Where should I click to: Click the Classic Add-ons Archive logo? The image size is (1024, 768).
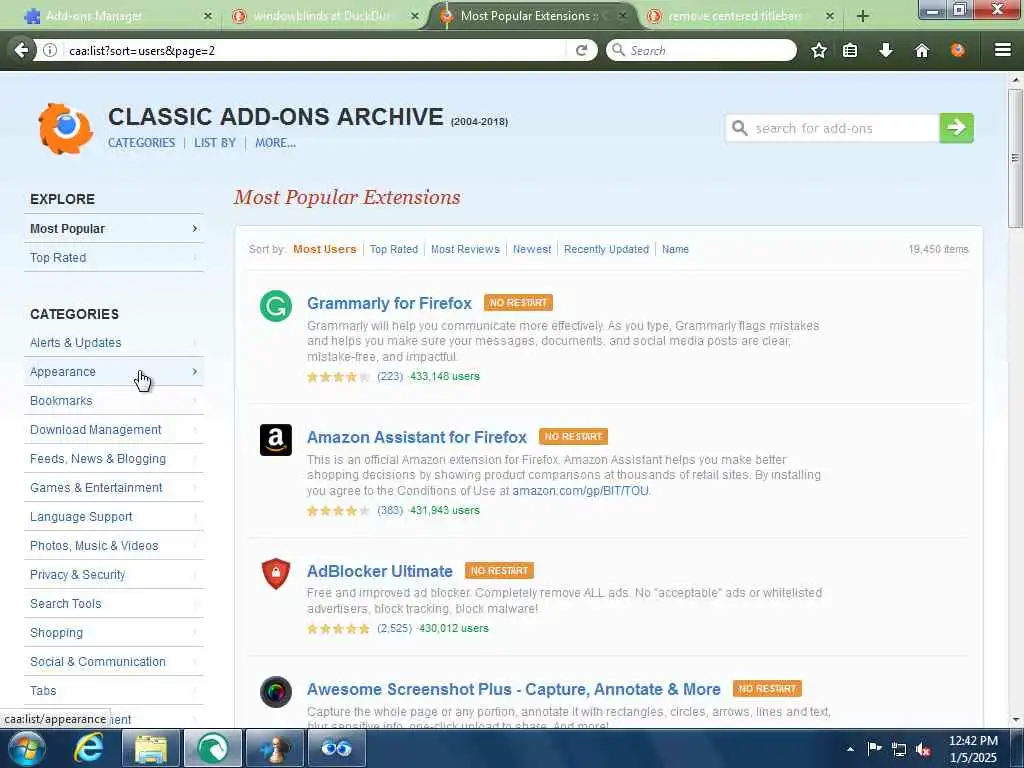tap(65, 129)
